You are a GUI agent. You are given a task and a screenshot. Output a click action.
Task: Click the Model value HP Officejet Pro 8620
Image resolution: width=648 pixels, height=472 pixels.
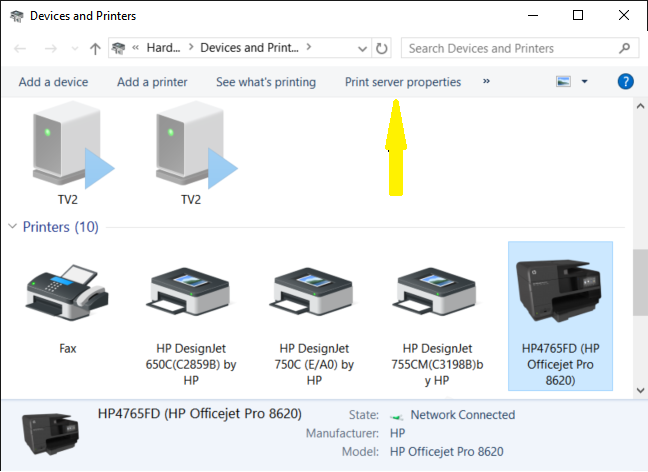pyautogui.click(x=447, y=452)
